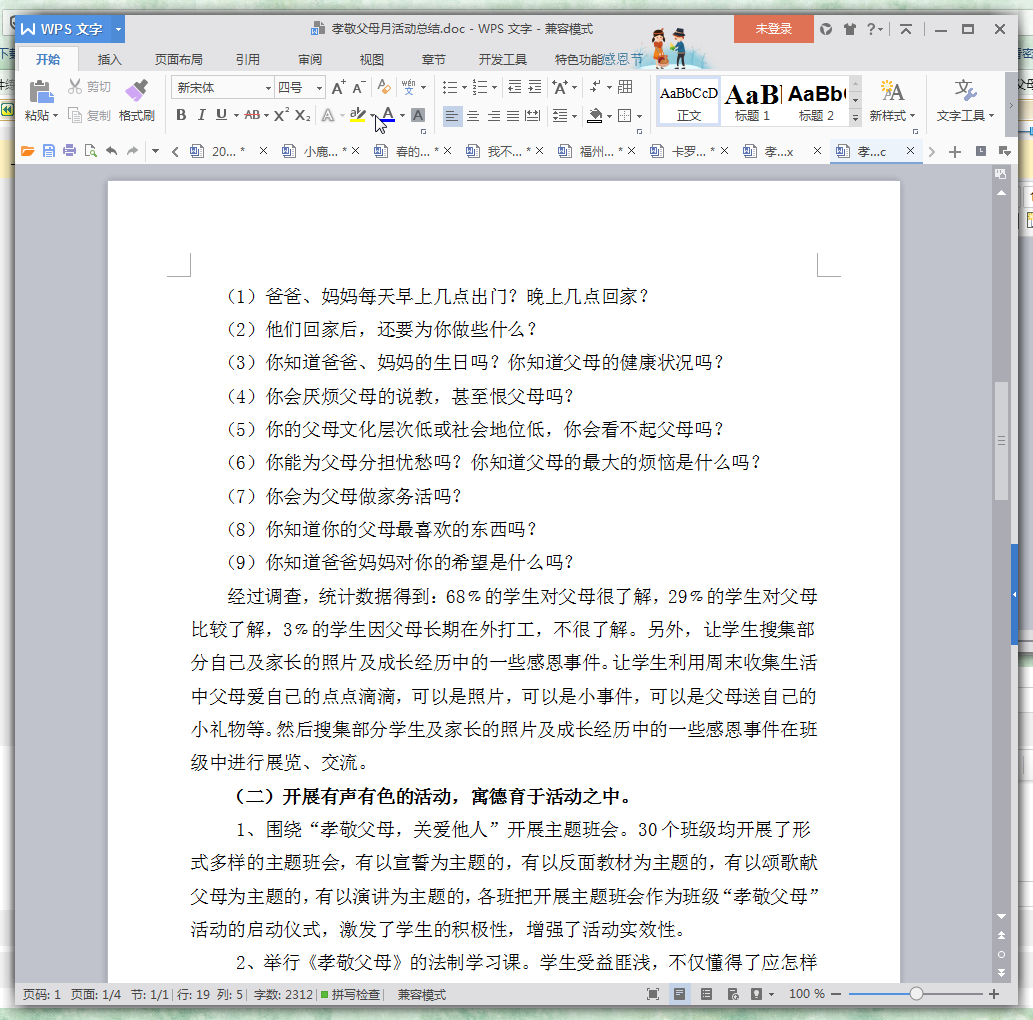Click the pinyin guide (wén 文) icon

point(408,87)
